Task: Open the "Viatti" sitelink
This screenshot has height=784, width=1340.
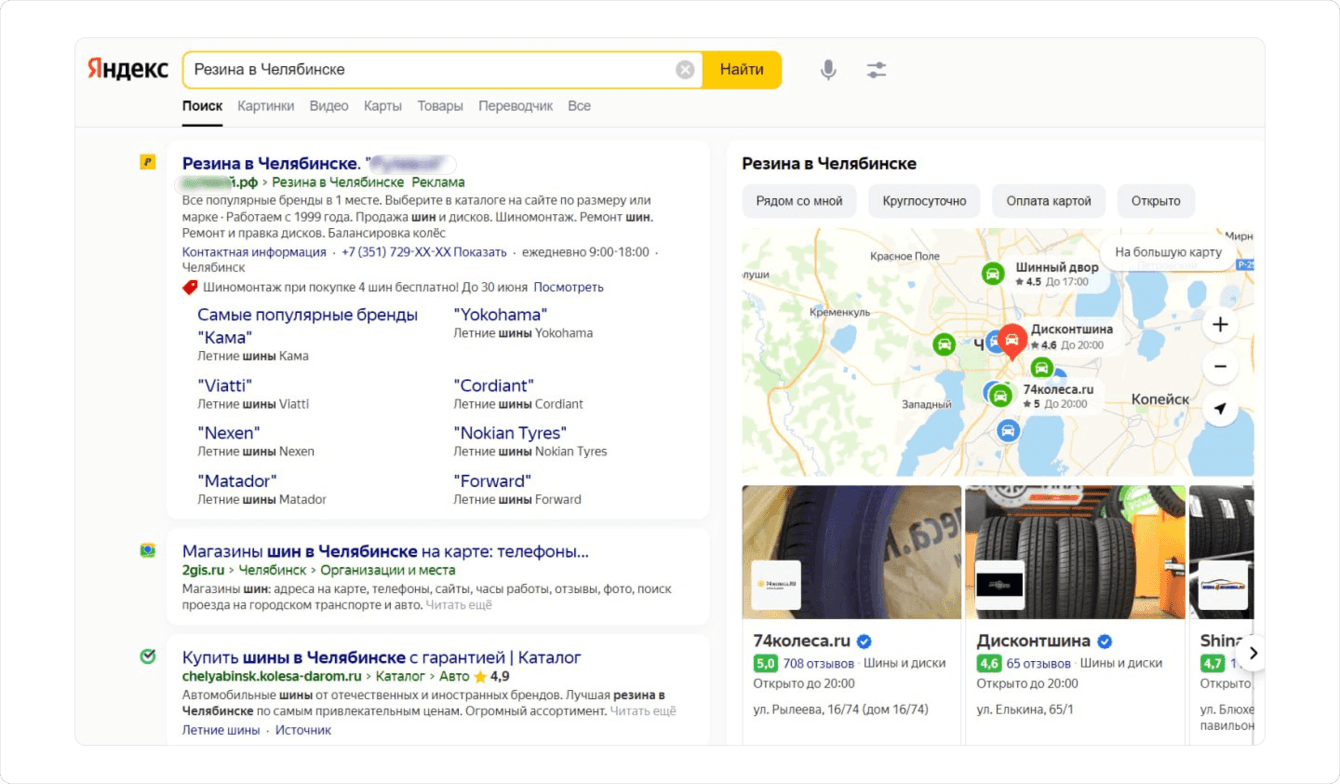Action: (x=225, y=385)
